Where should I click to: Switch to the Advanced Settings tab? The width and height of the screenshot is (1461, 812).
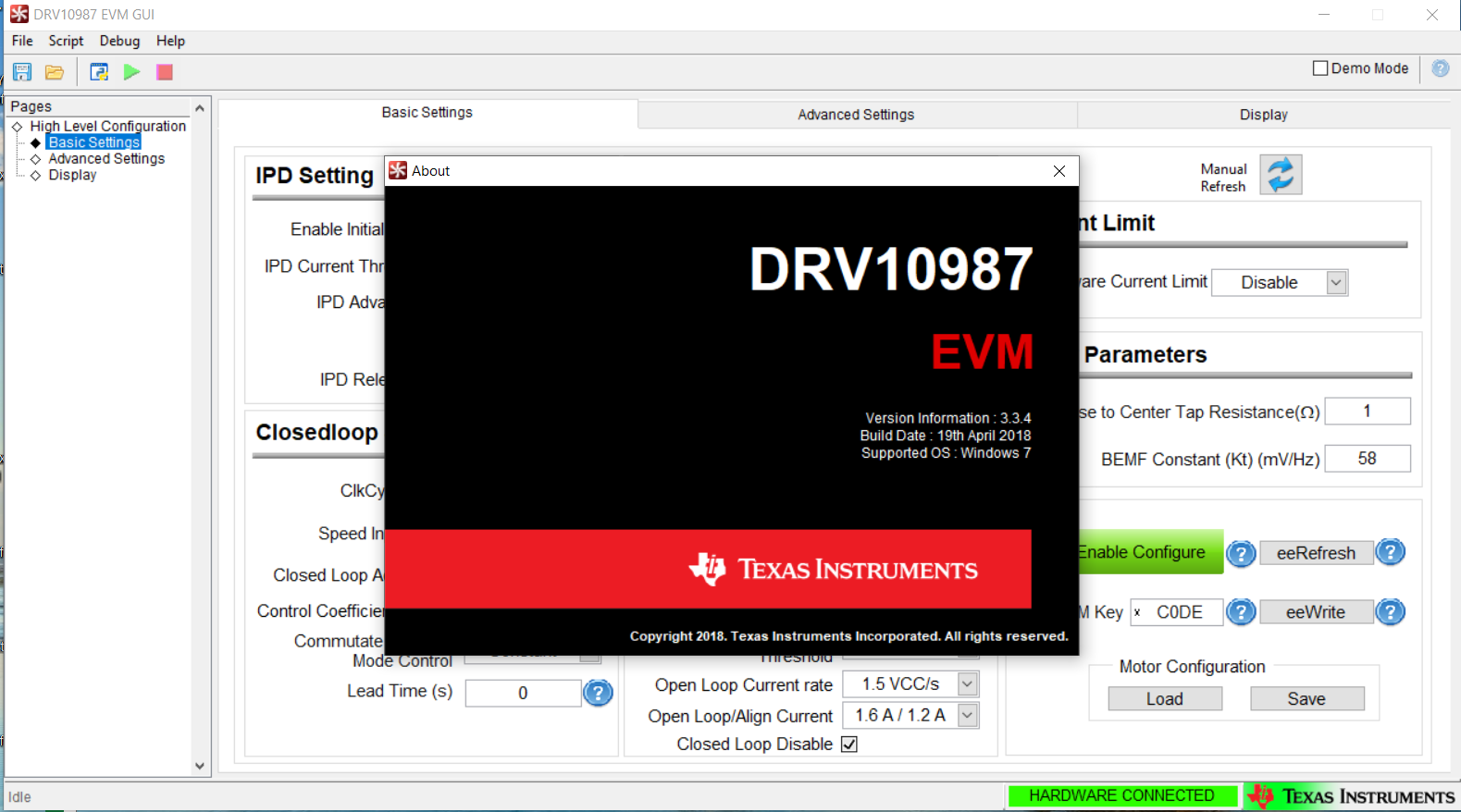(857, 115)
